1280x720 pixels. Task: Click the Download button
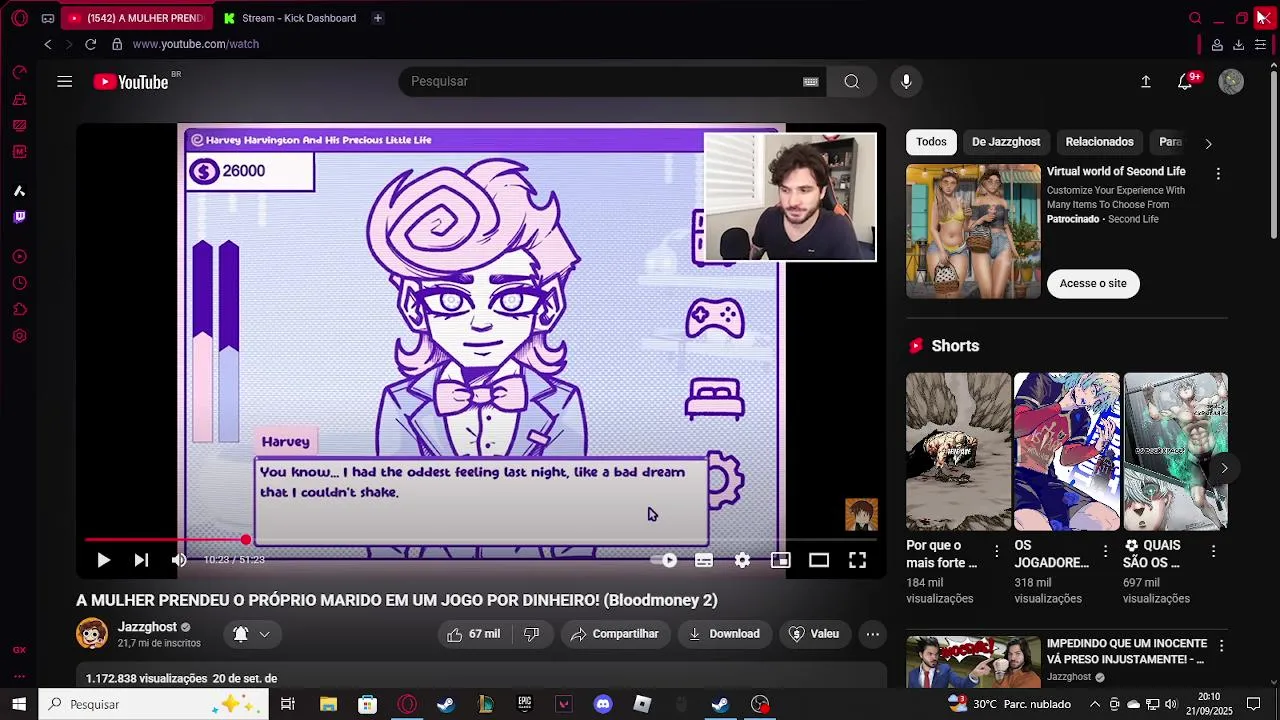725,634
